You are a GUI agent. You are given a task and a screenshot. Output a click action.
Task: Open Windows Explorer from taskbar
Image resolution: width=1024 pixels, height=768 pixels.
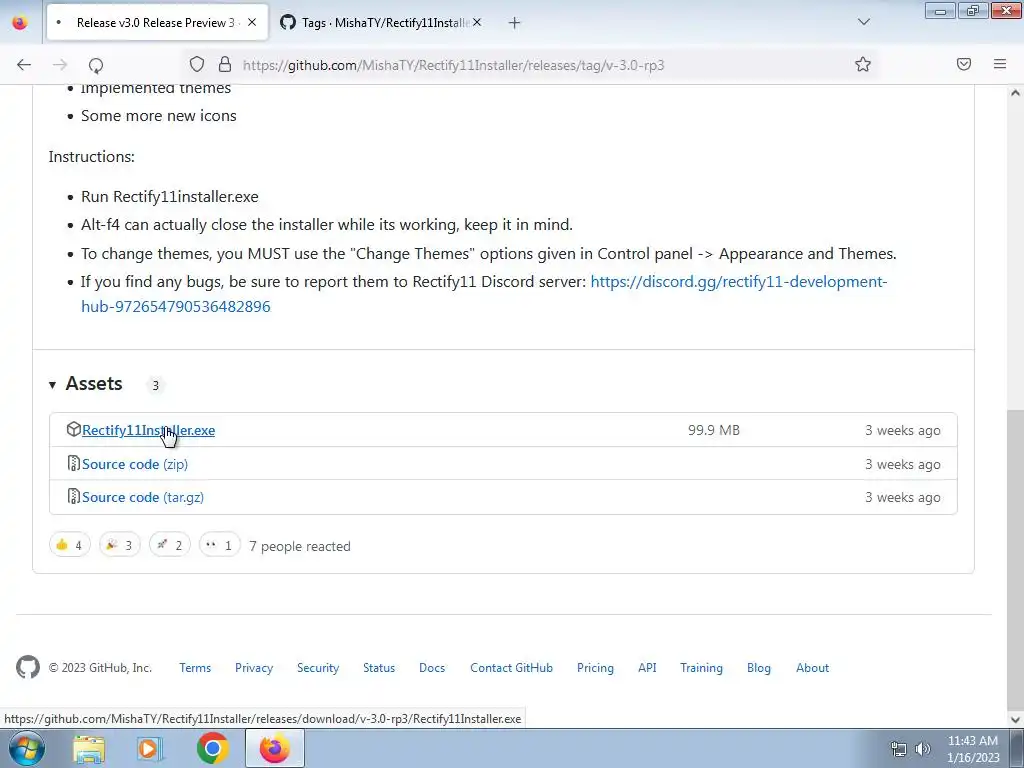[89, 748]
